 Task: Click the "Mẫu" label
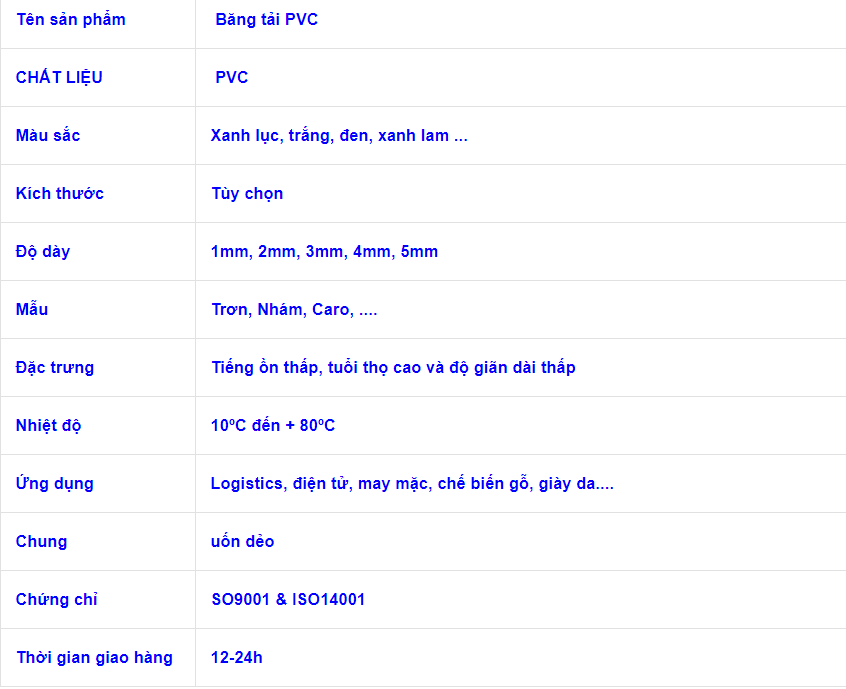pos(32,309)
